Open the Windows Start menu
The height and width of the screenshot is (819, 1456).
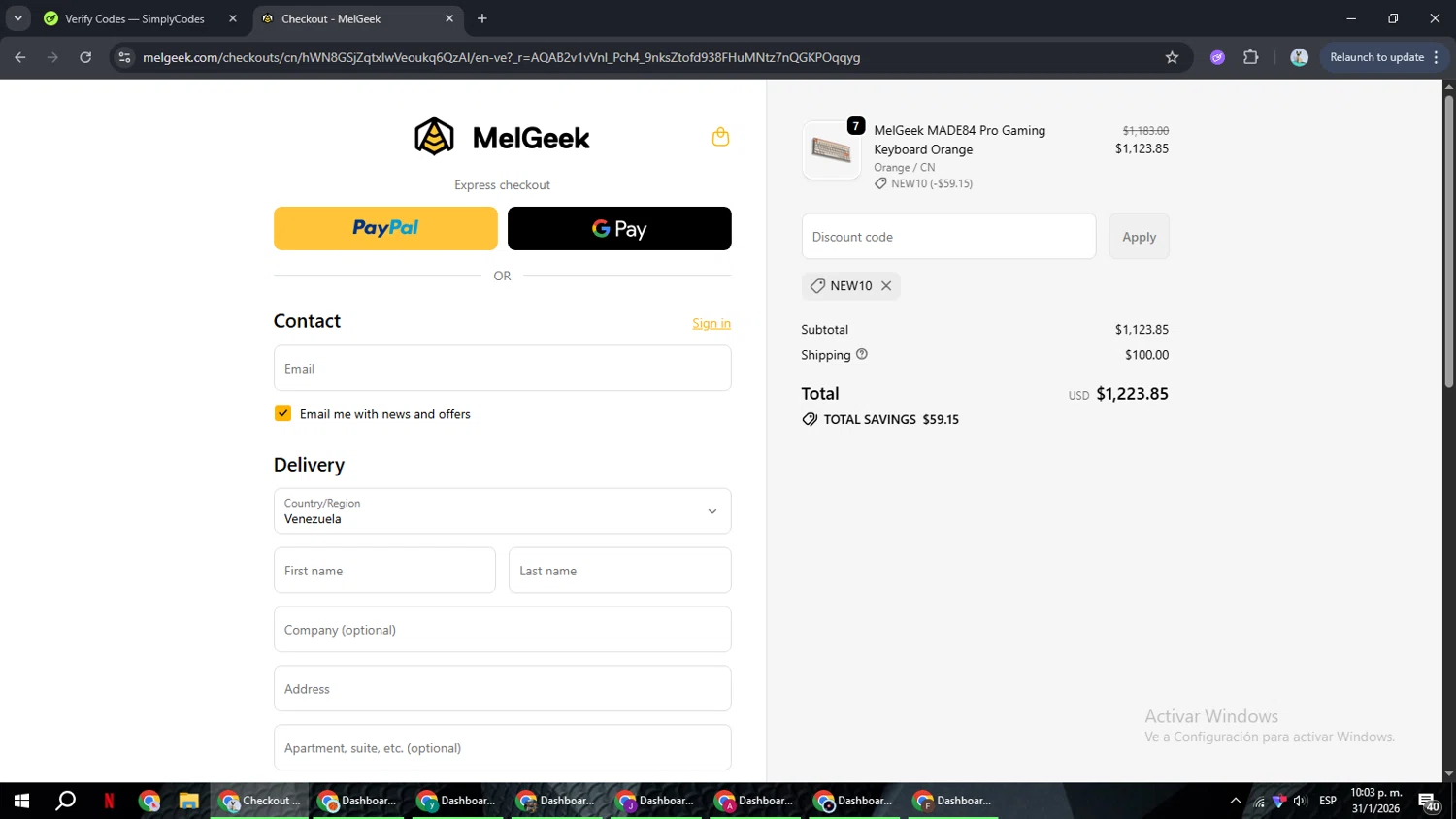tap(21, 801)
